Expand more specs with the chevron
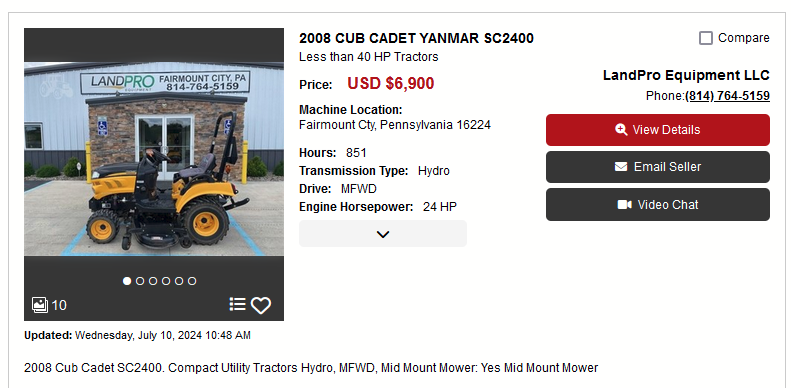Viewport: 791px width, 388px height. click(x=383, y=234)
